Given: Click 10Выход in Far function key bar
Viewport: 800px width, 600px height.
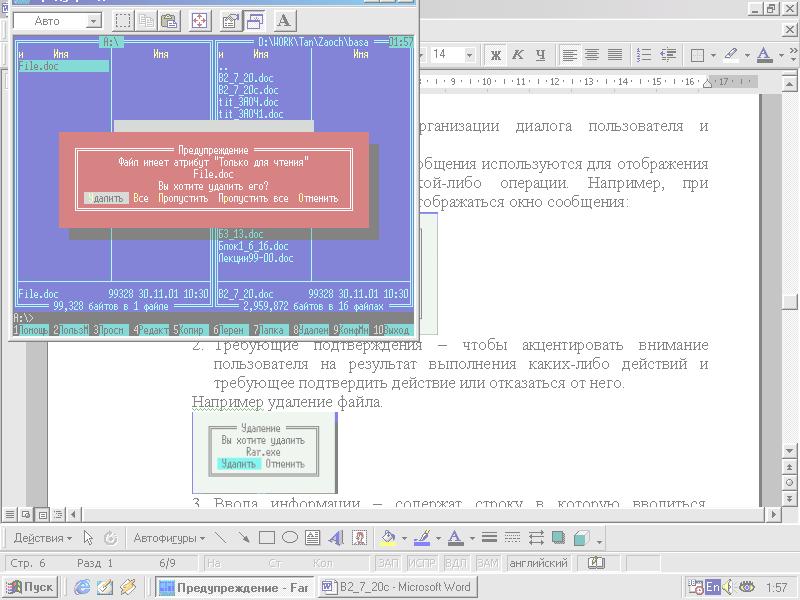Looking at the screenshot, I should coord(391,330).
